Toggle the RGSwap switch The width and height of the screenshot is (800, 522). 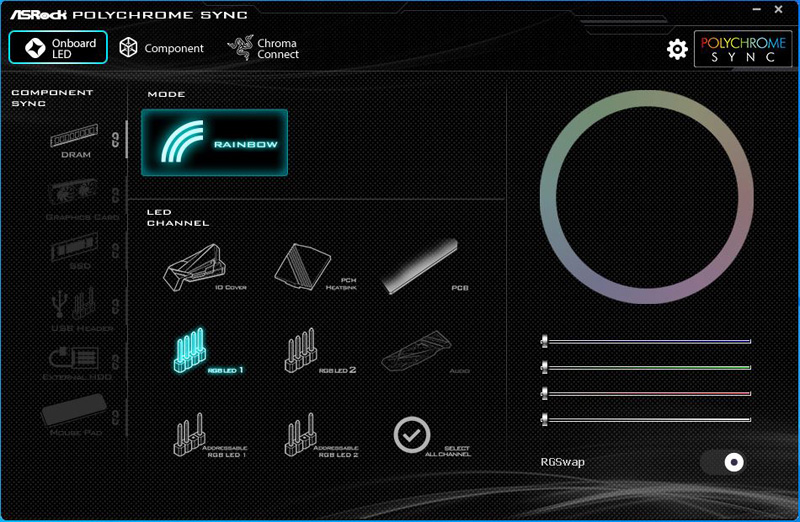pyautogui.click(x=723, y=462)
